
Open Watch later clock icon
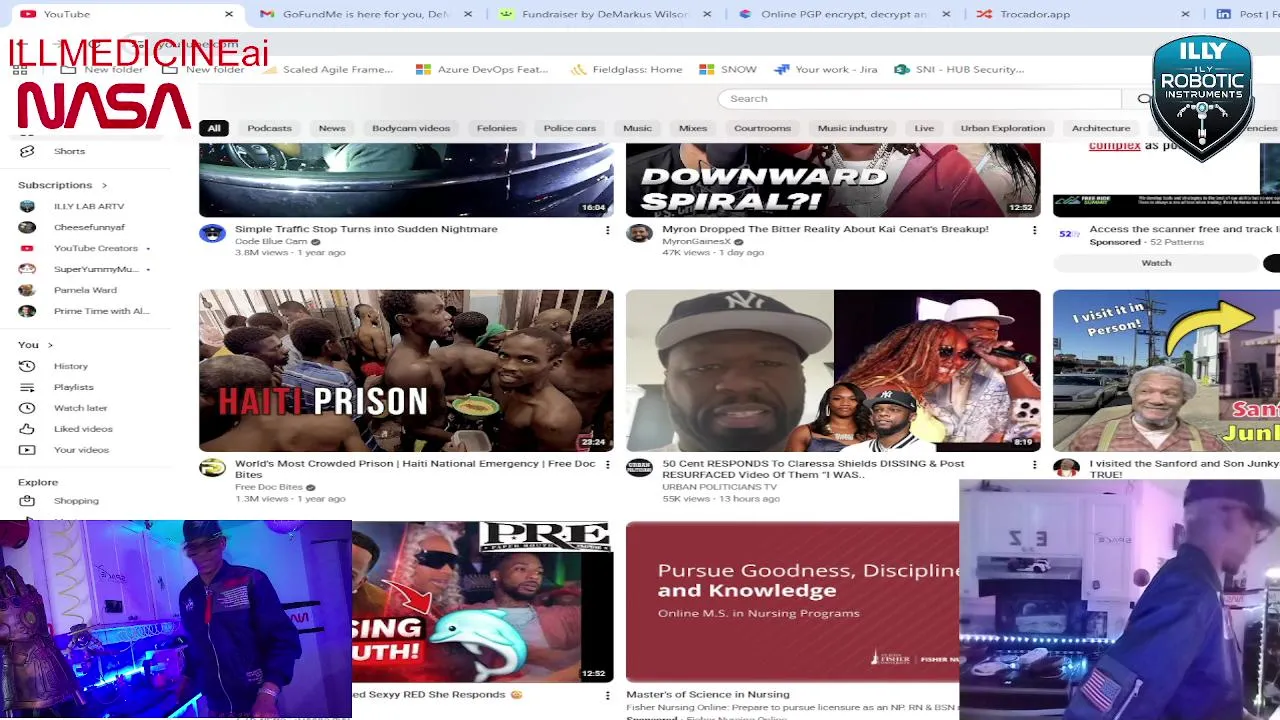27,408
